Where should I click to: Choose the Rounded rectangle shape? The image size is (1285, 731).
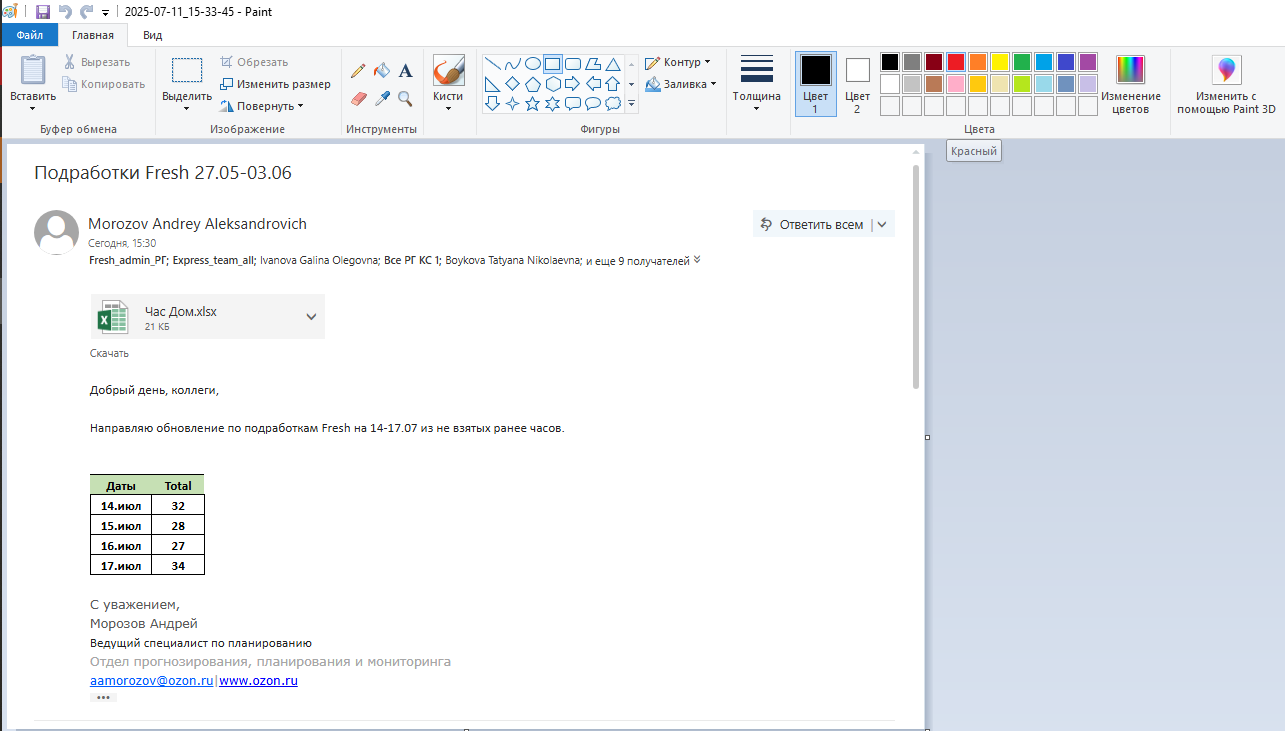(572, 64)
